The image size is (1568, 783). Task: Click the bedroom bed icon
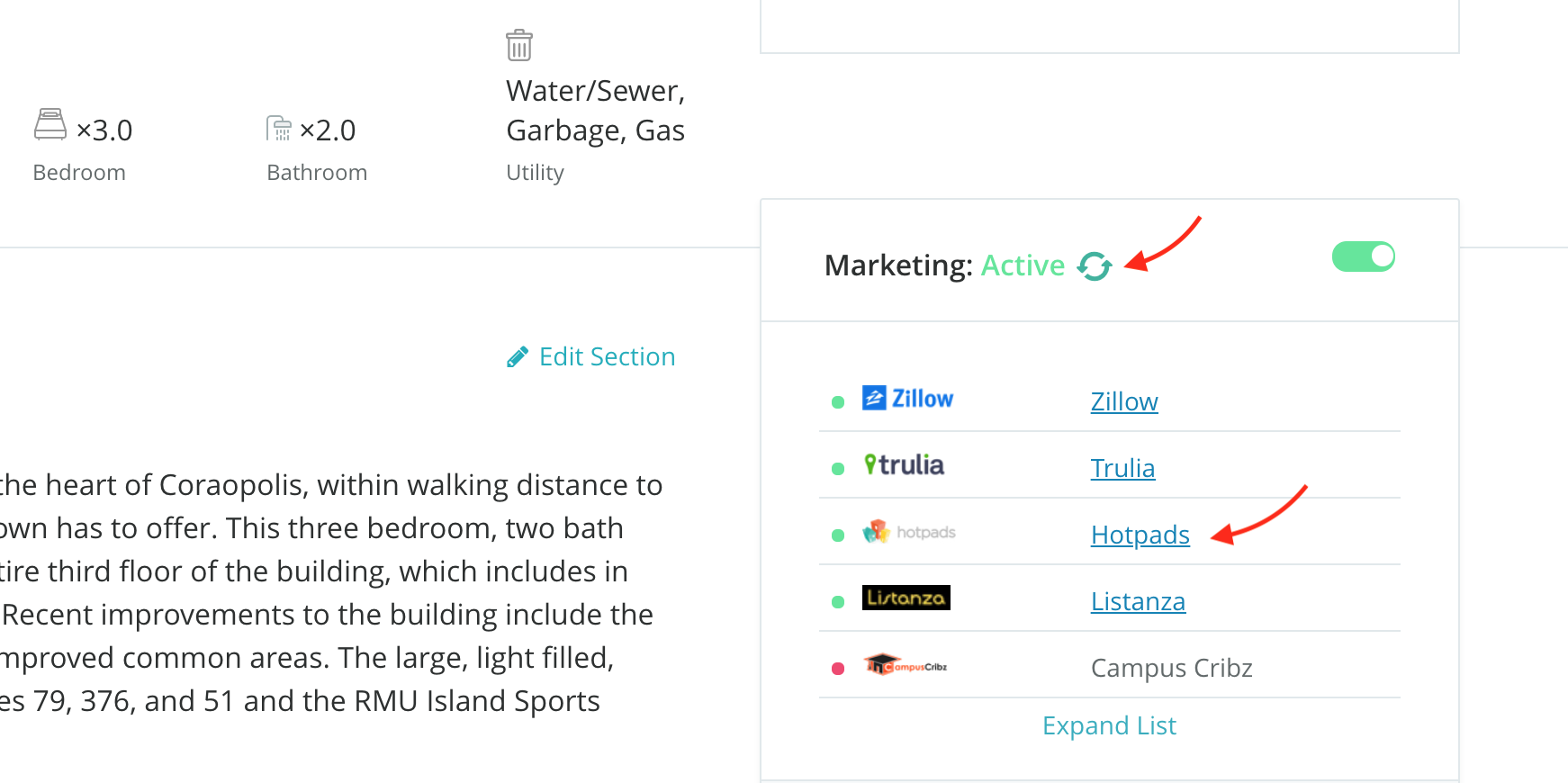(x=50, y=124)
